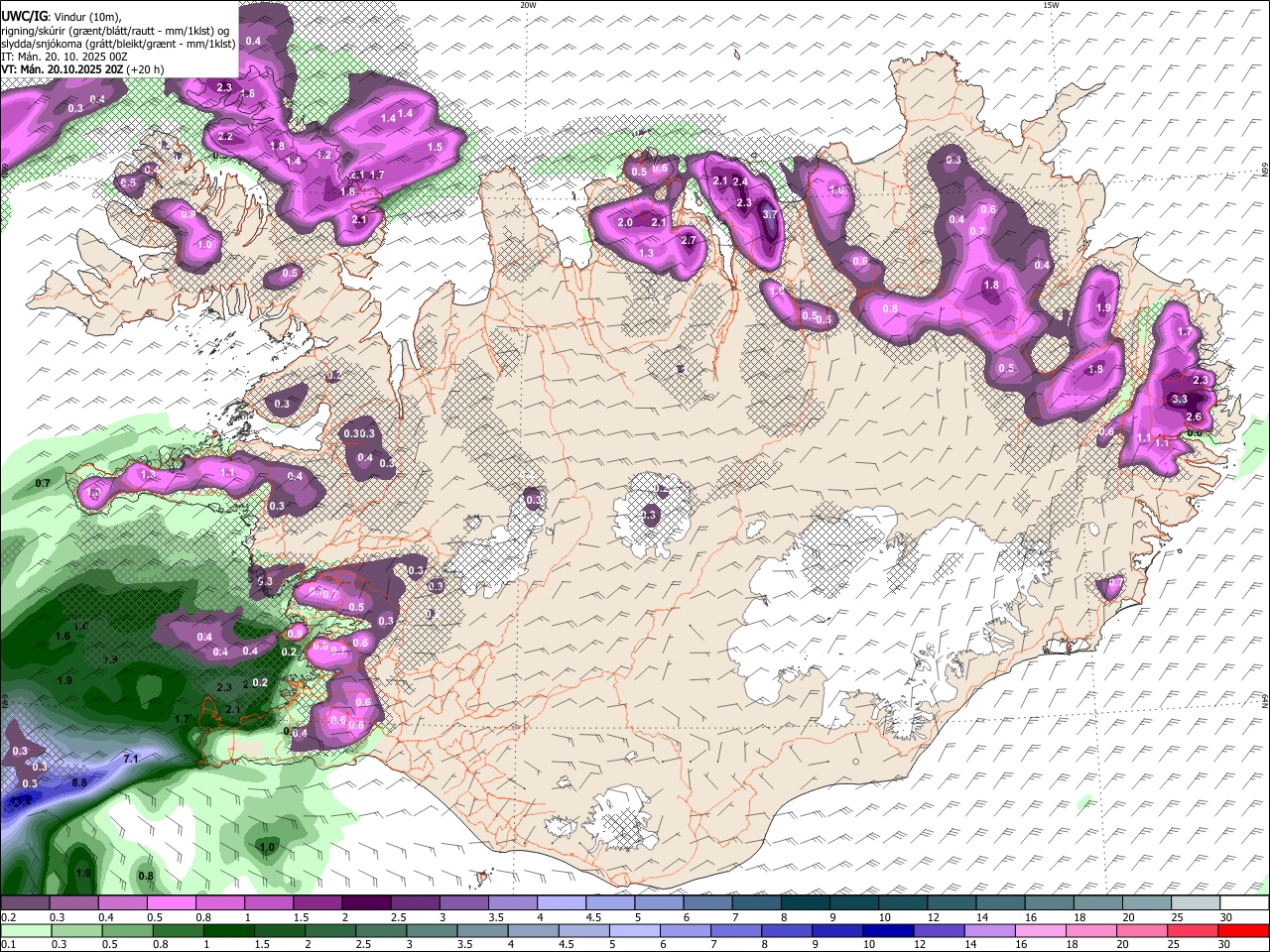Click the "7.1" rainfall value on the map
Screen dimensions: 1270x952
[x=131, y=759]
